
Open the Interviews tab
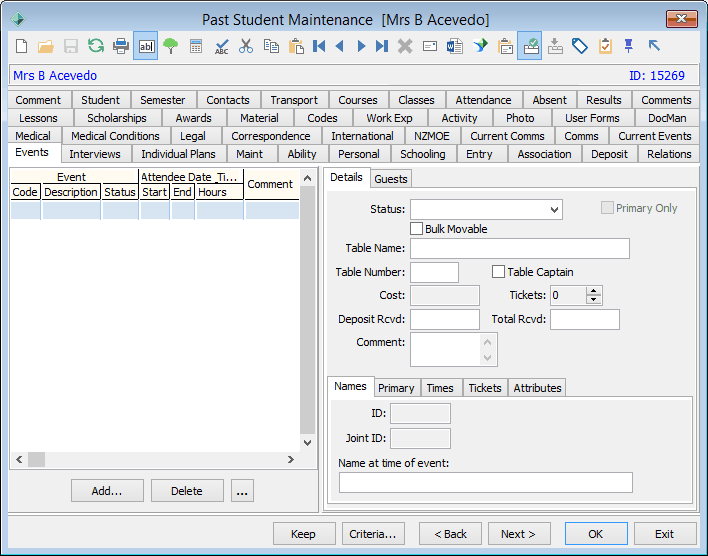coord(95,154)
